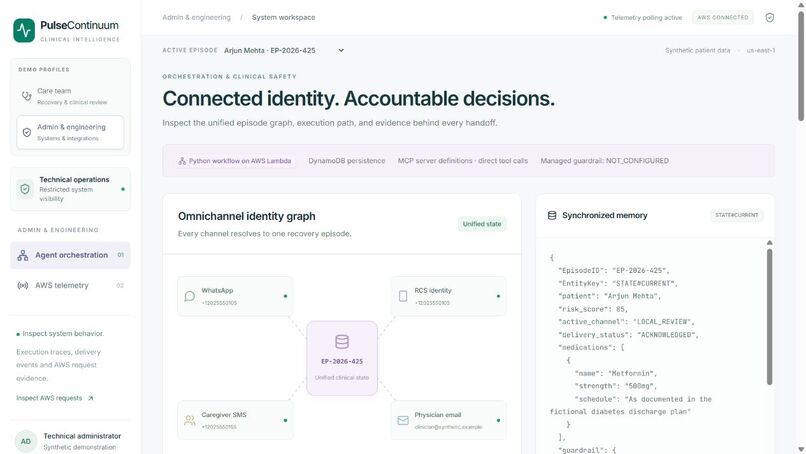Click the Admin & engineering breadcrumb

(196, 17)
